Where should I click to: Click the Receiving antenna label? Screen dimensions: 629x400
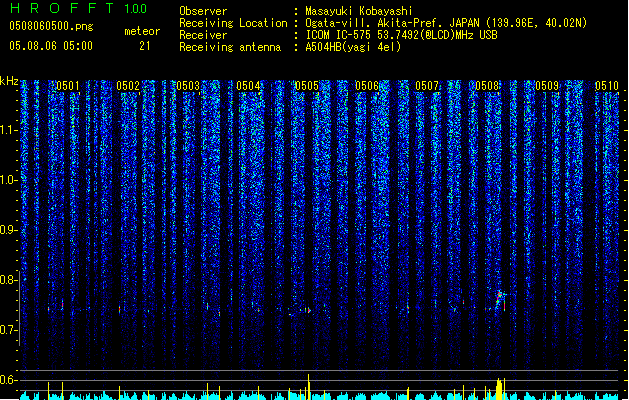[230, 47]
